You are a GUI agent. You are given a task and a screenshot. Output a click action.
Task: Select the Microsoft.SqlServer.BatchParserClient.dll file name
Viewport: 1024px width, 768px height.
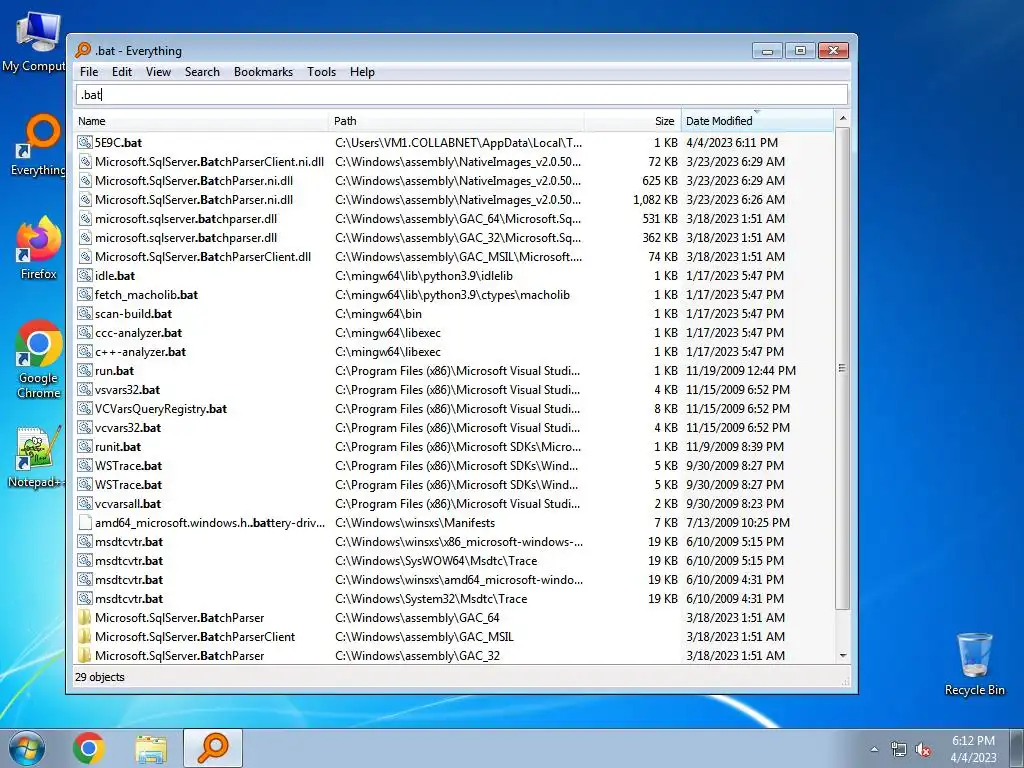click(x=203, y=257)
